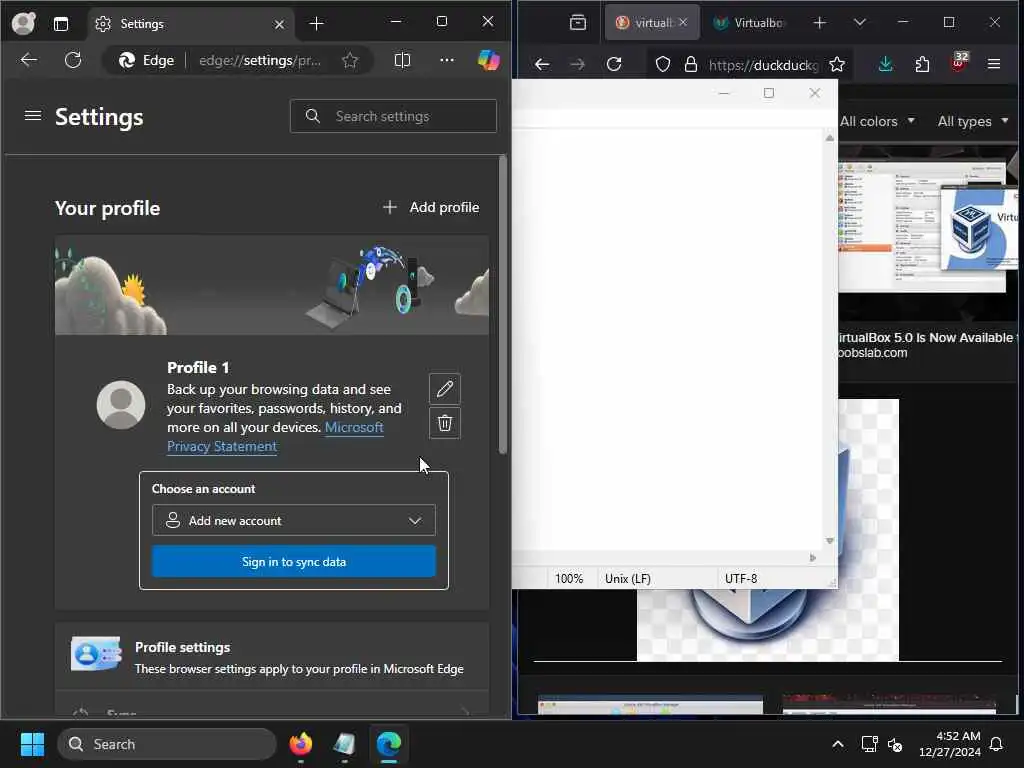The image size is (1024, 768).
Task: Open the Firefox view icon left of tabs
Action: [578, 23]
